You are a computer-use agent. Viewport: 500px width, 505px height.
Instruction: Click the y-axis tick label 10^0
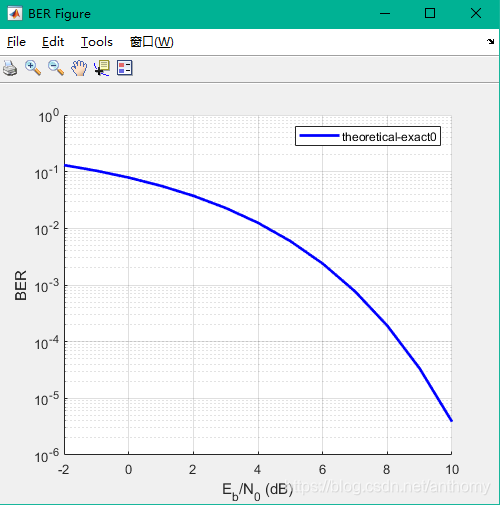(48, 116)
